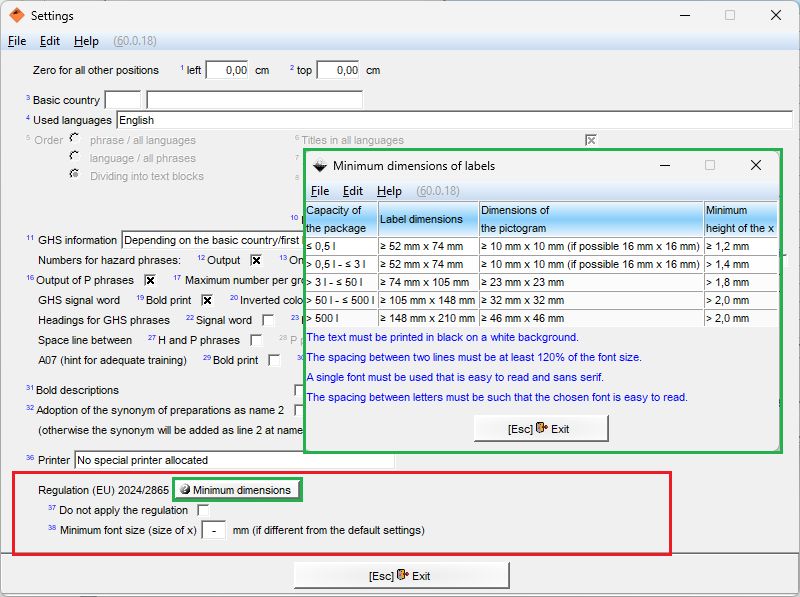800x597 pixels.
Task: Click the > 1,8 mm height cell
Action: pyautogui.click(x=741, y=282)
